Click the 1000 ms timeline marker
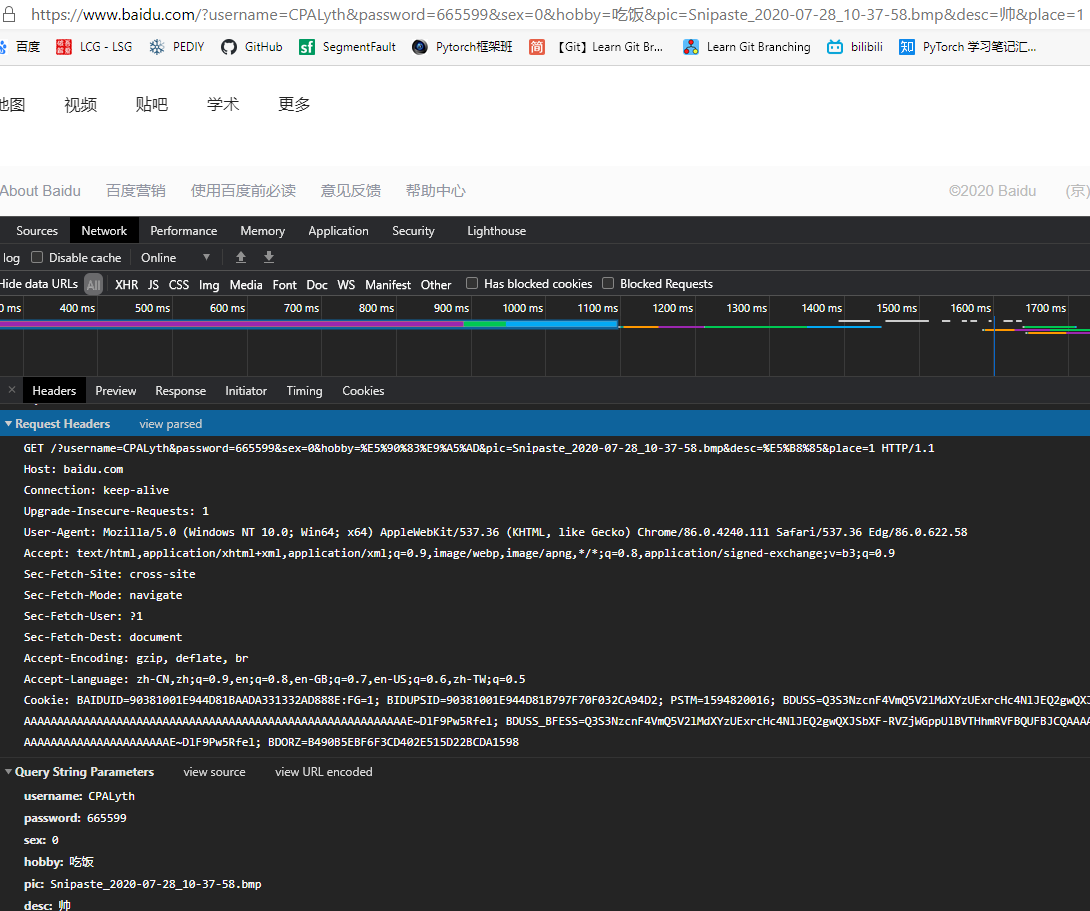The image size is (1090, 911). pyautogui.click(x=523, y=308)
